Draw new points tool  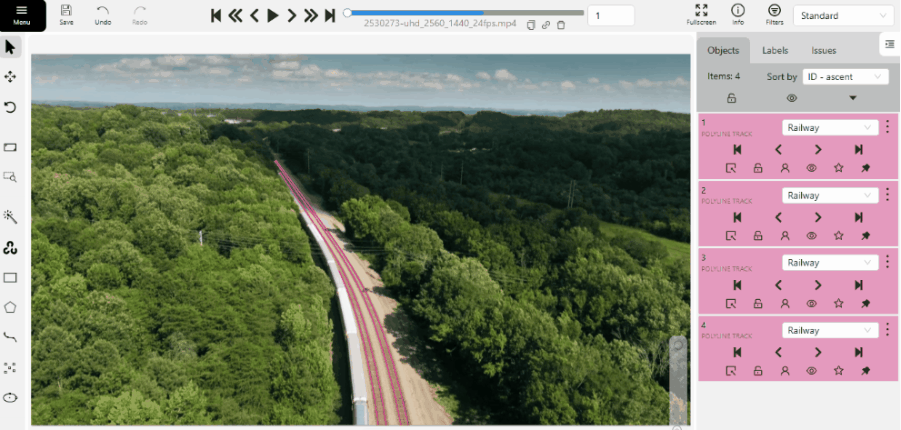pos(10,368)
